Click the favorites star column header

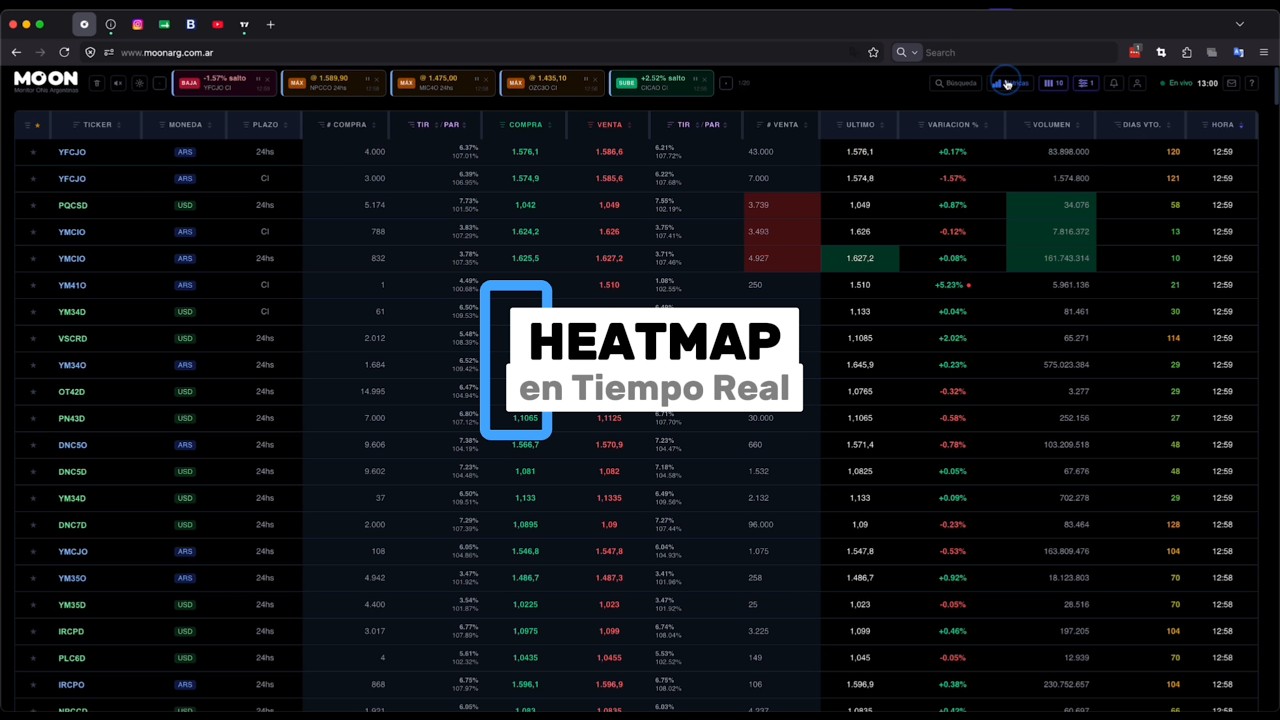pos(37,125)
